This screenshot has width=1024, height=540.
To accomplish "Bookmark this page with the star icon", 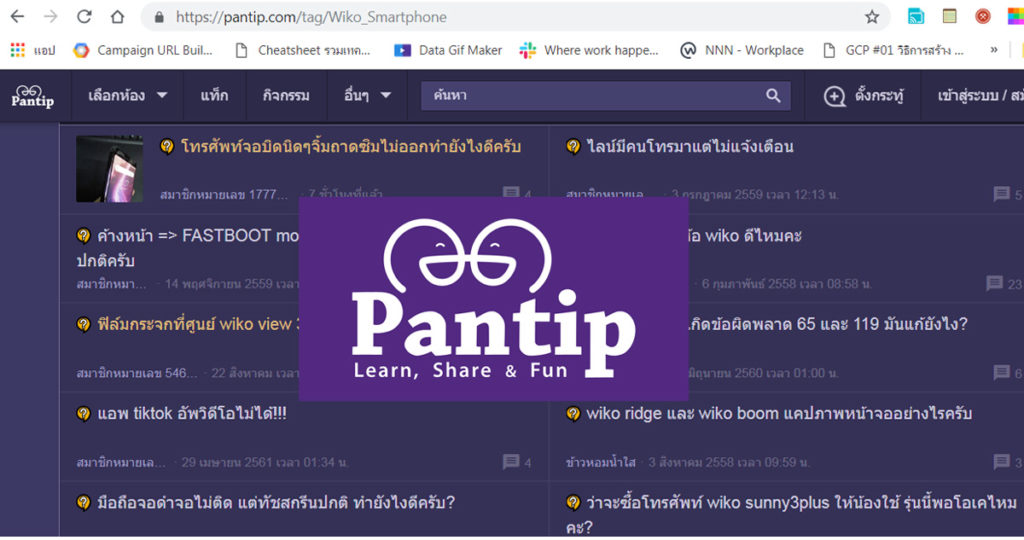I will (872, 17).
